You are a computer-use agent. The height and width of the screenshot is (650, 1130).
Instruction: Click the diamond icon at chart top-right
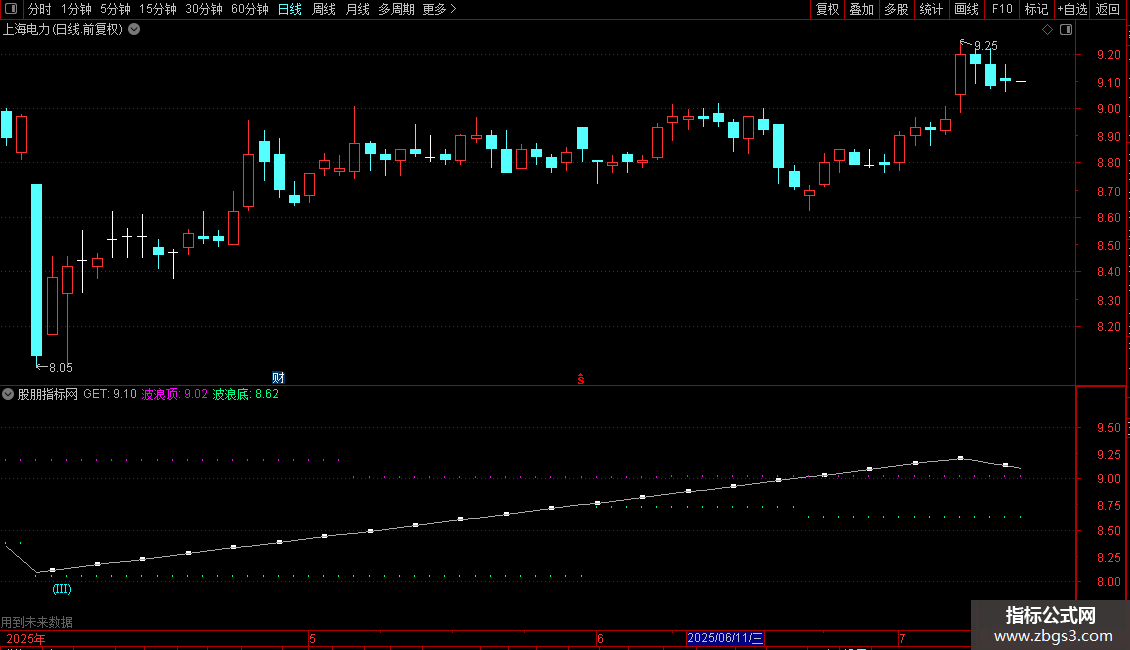tap(1047, 30)
